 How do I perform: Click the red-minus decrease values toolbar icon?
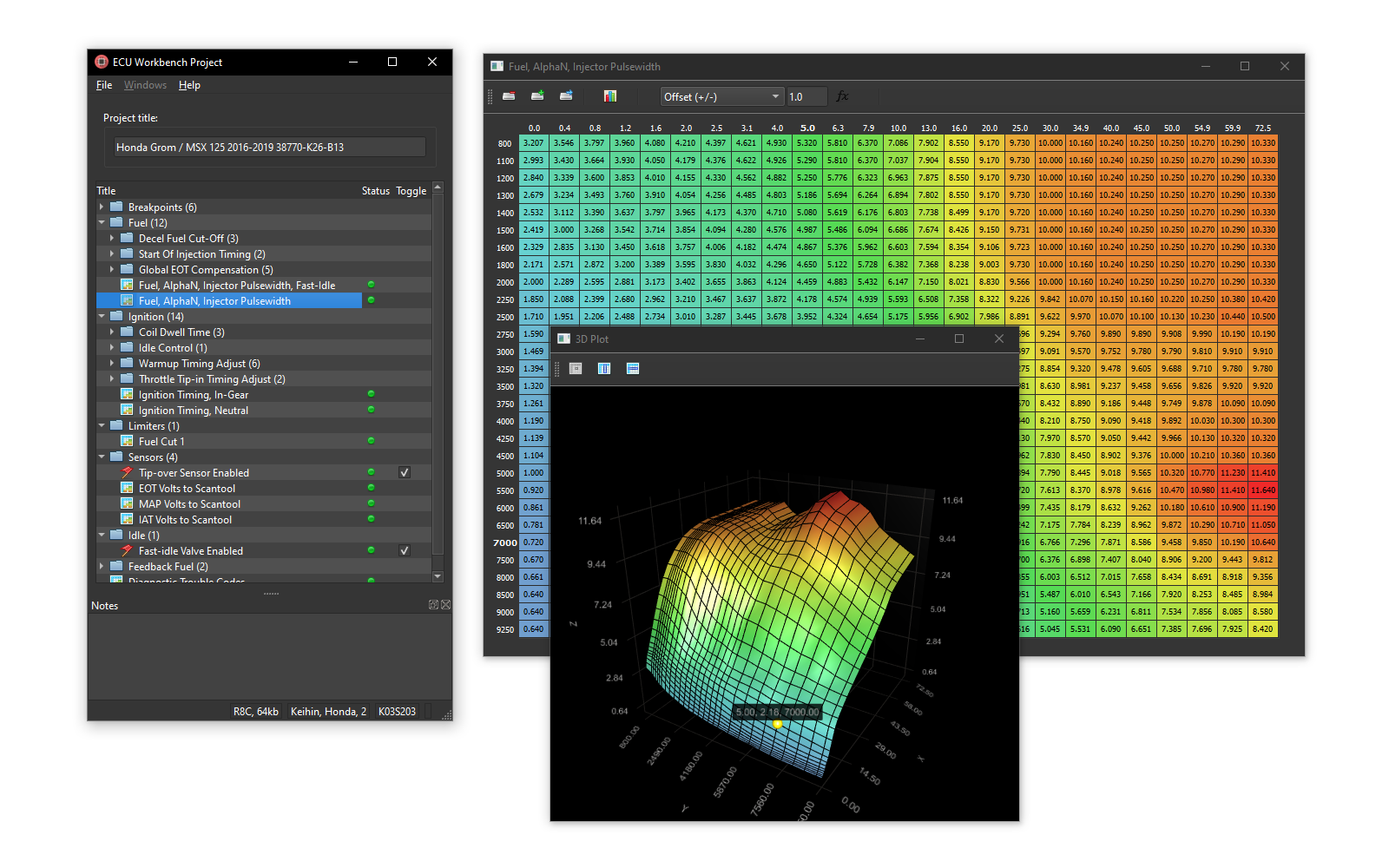(509, 96)
